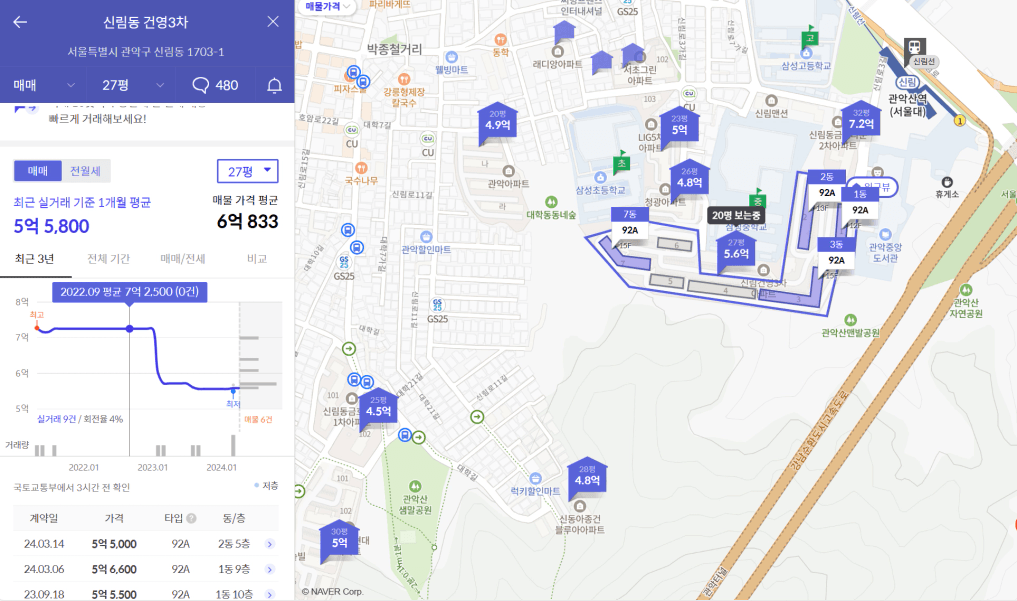Click the 관악중앙도서관 library icon
The image size is (1017, 601).
(885, 235)
